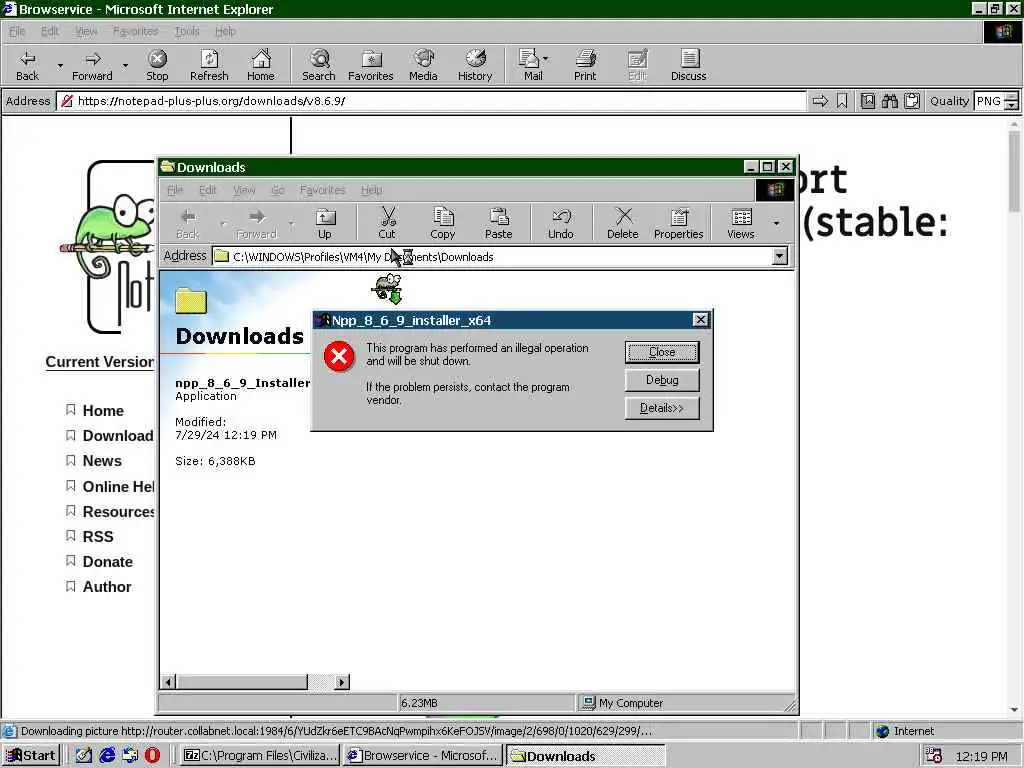Screen dimensions: 1024x768
Task: Open the File menu in Internet Explorer
Action: click(17, 31)
